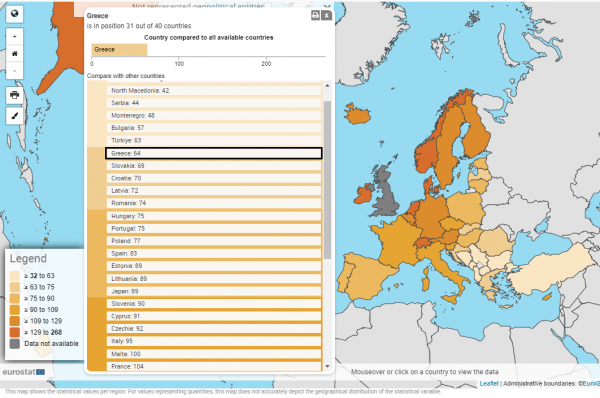
Task: Click the eurostat logo
Action: (x=24, y=372)
